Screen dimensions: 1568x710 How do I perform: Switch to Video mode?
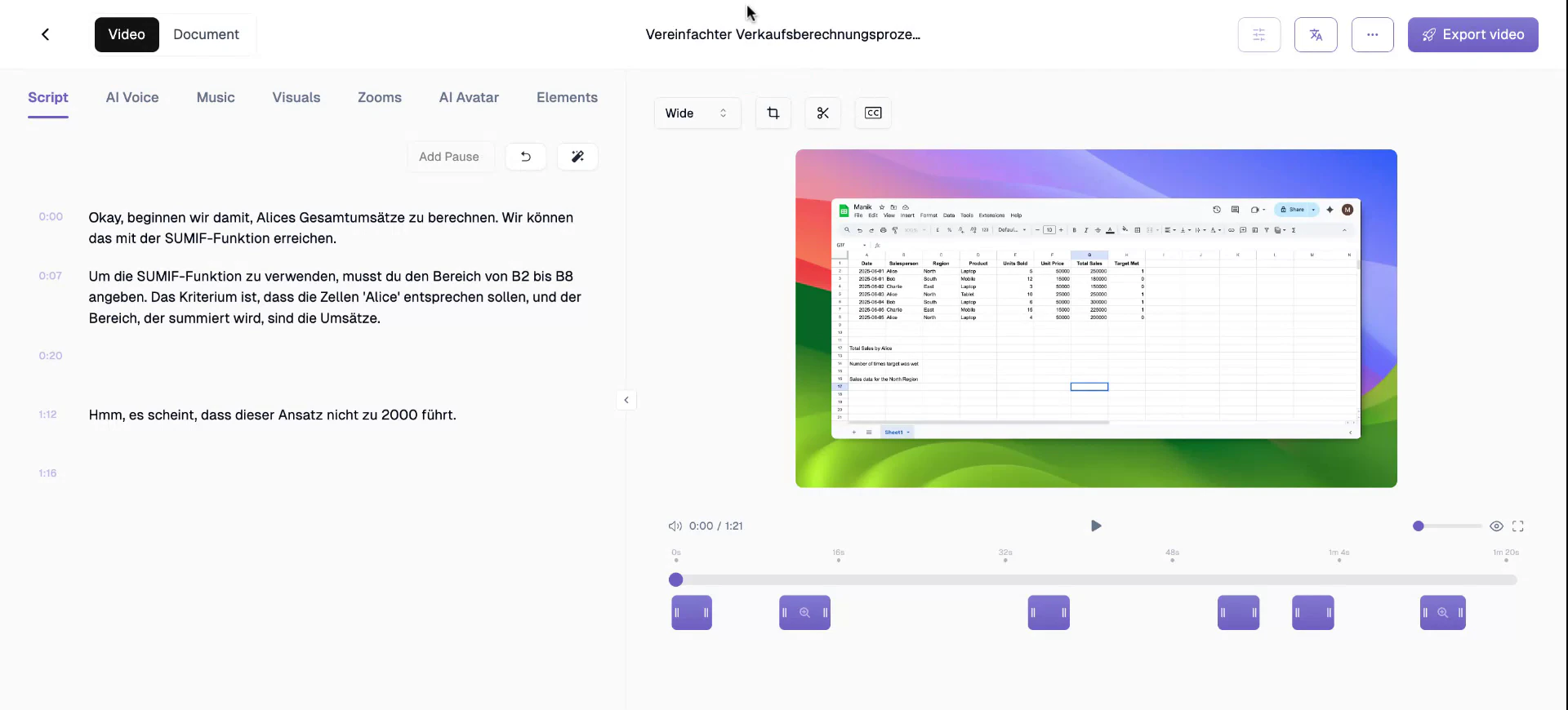tap(127, 34)
